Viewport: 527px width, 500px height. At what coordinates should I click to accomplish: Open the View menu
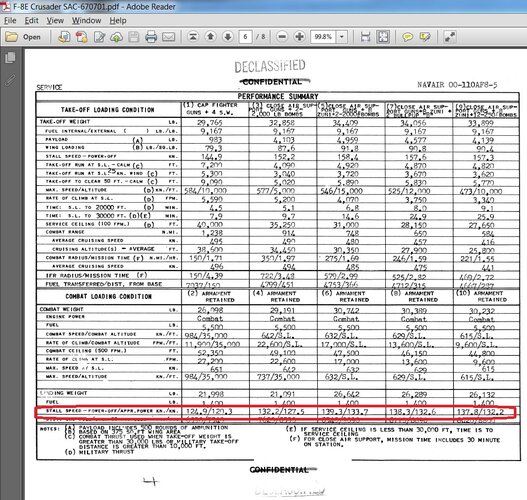click(55, 20)
